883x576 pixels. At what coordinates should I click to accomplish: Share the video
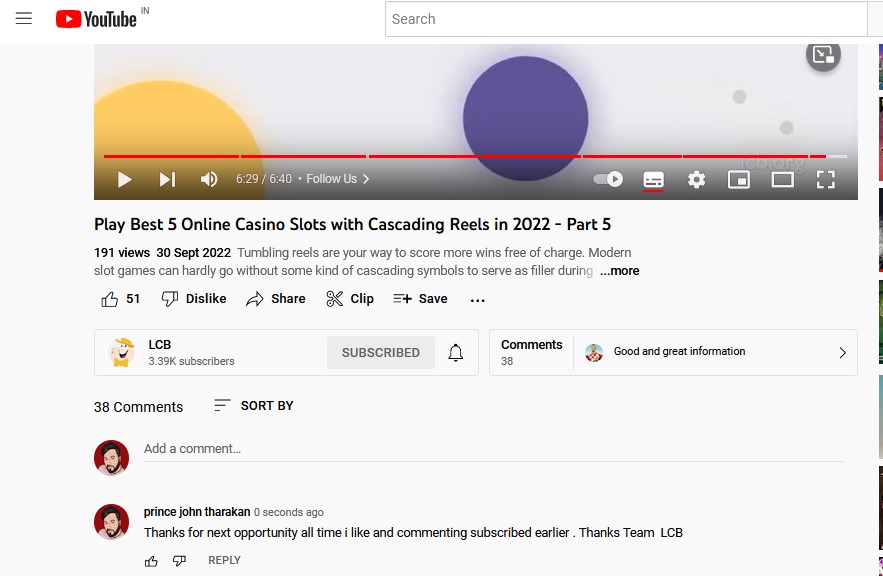(275, 299)
